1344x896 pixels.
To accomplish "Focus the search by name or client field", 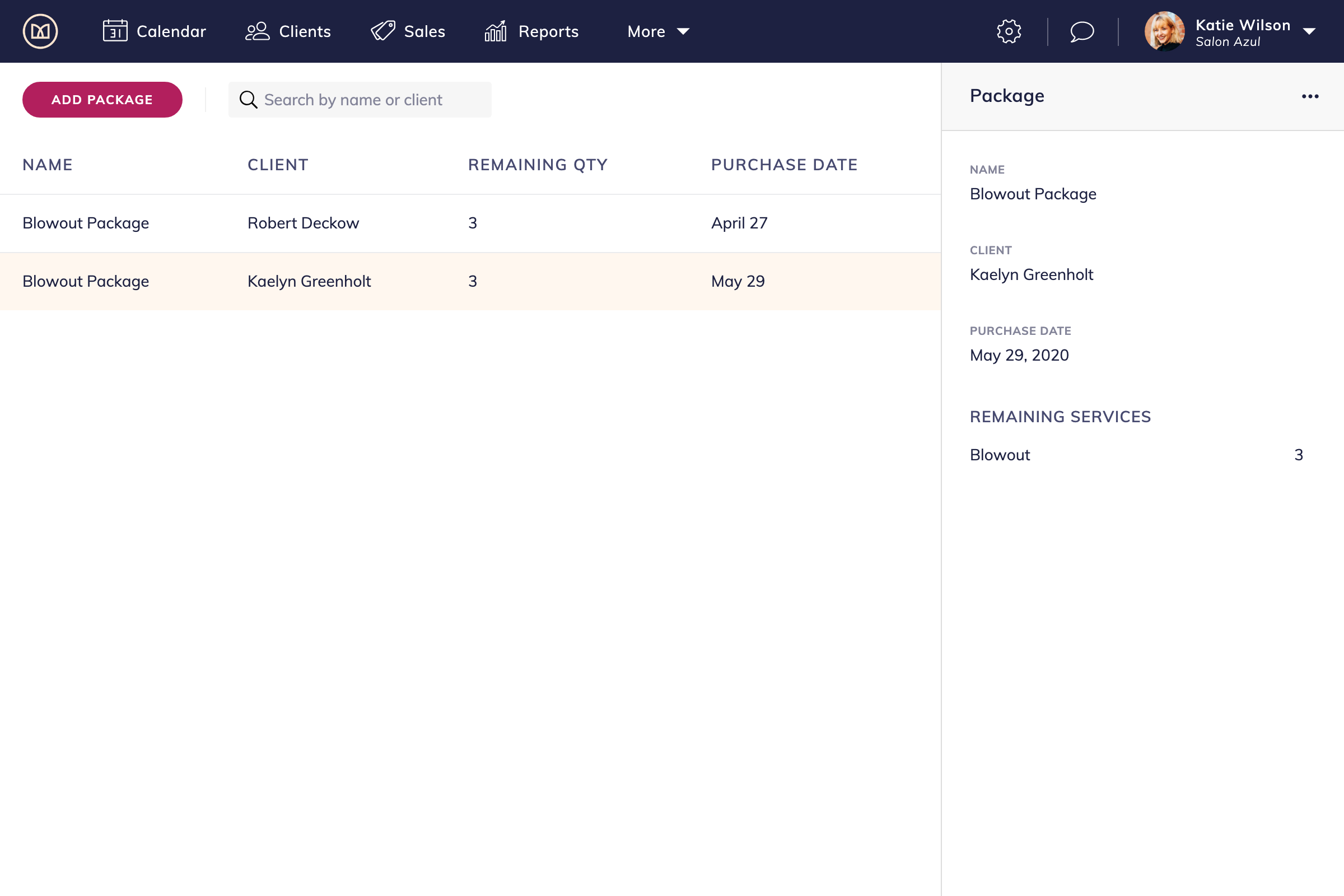I will click(371, 100).
